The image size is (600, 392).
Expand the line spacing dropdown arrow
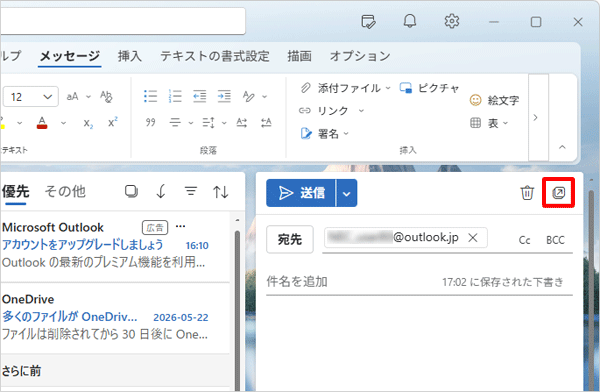coord(224,123)
